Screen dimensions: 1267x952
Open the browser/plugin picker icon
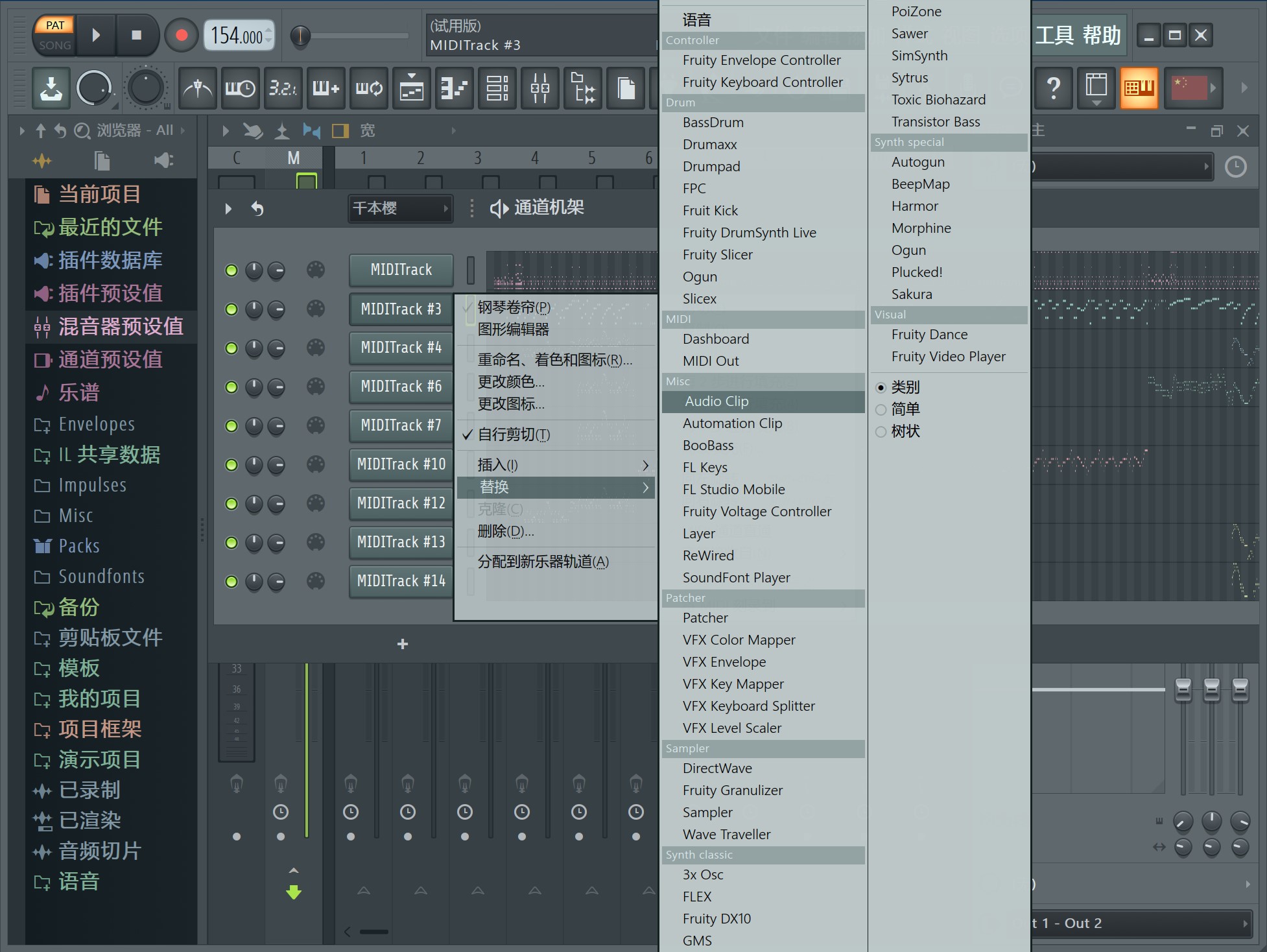(x=582, y=88)
